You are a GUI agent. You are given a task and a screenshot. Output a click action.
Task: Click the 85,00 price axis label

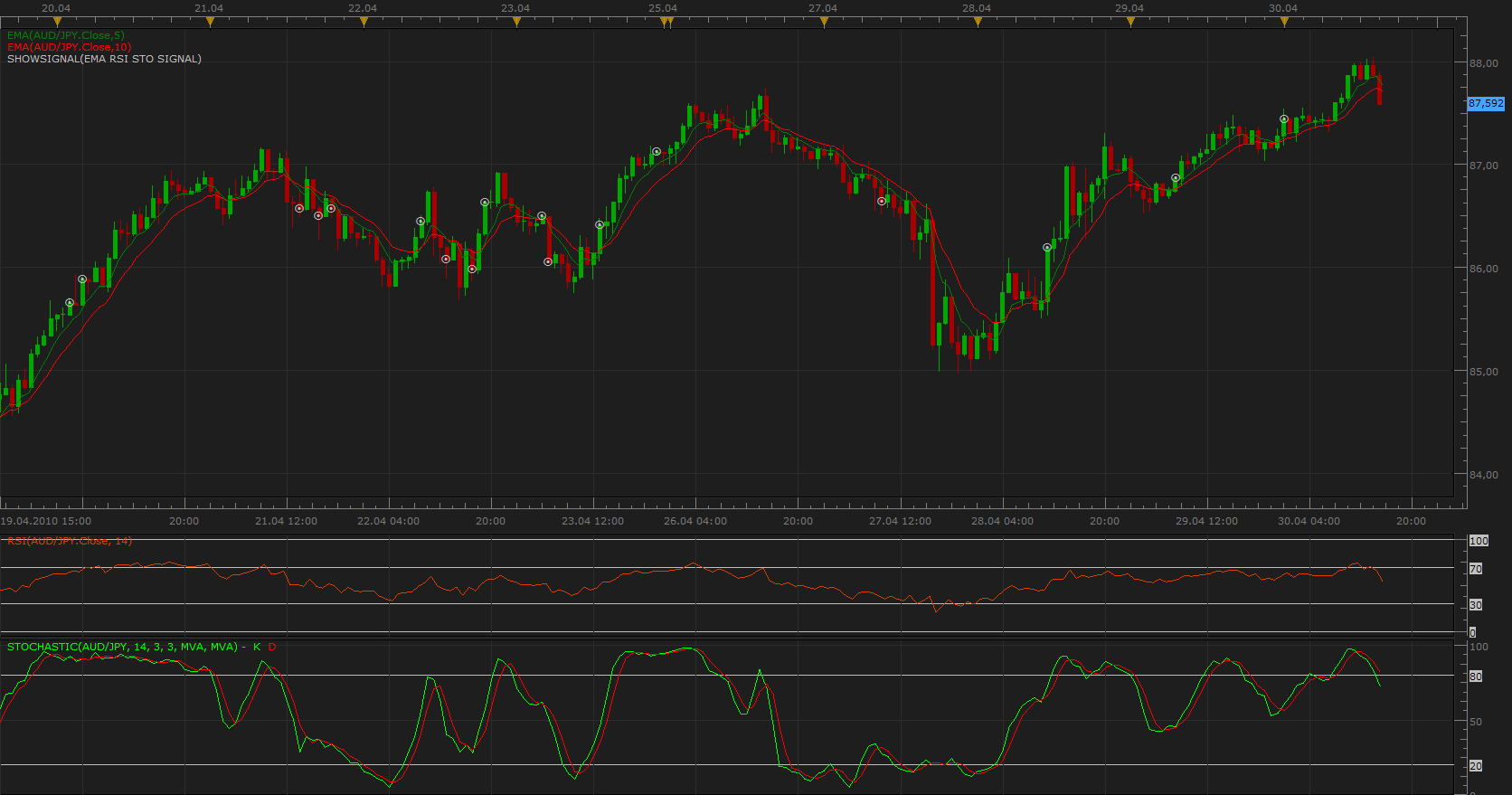coord(1484,372)
